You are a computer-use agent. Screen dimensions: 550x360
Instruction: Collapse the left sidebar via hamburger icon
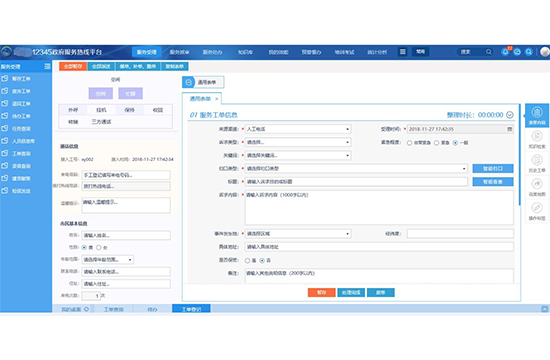click(47, 66)
